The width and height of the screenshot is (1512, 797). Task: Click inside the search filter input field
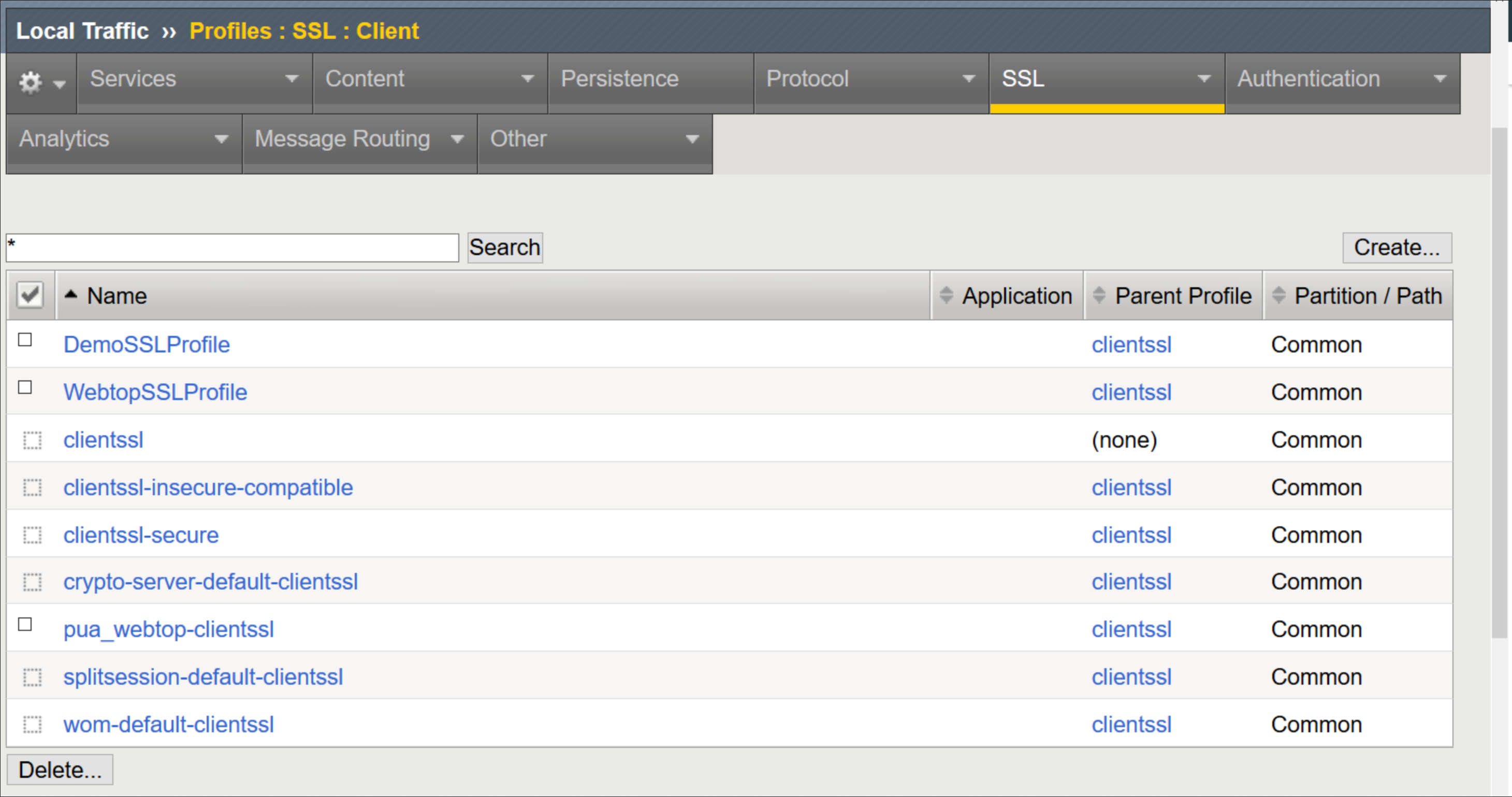pos(232,247)
